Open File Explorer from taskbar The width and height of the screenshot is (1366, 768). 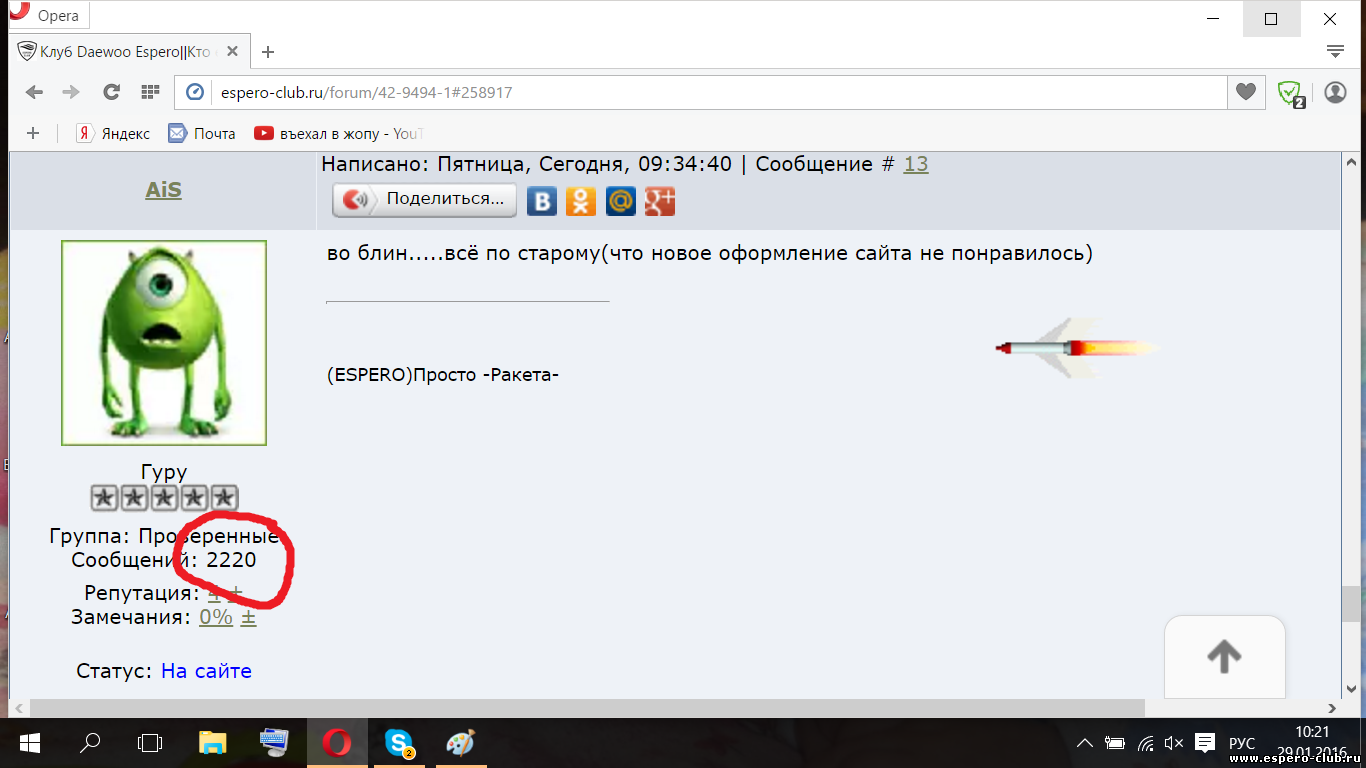click(212, 743)
